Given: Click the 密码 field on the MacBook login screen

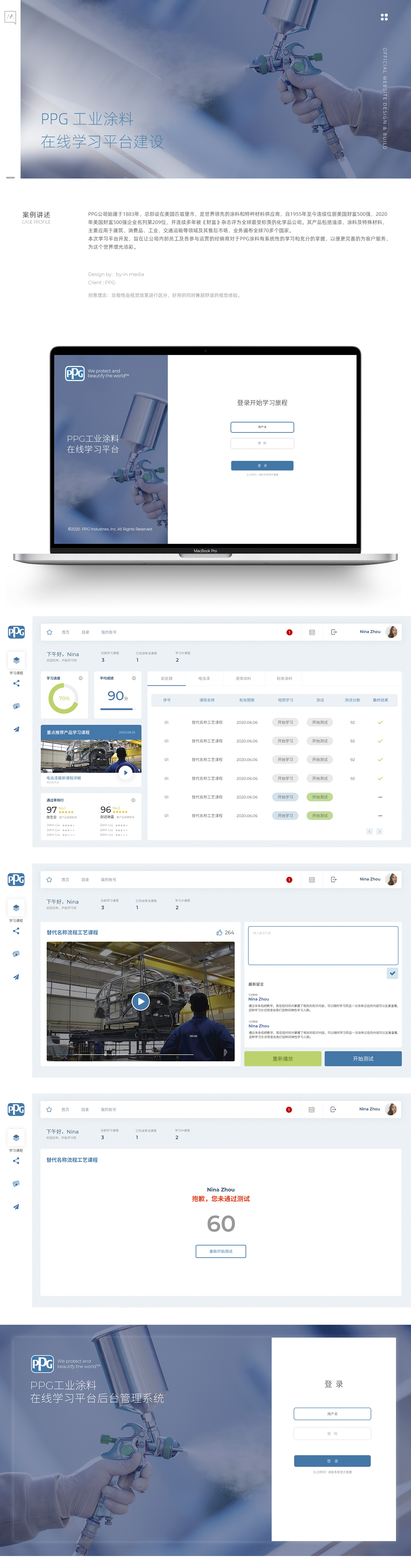Looking at the screenshot, I should pyautogui.click(x=262, y=443).
